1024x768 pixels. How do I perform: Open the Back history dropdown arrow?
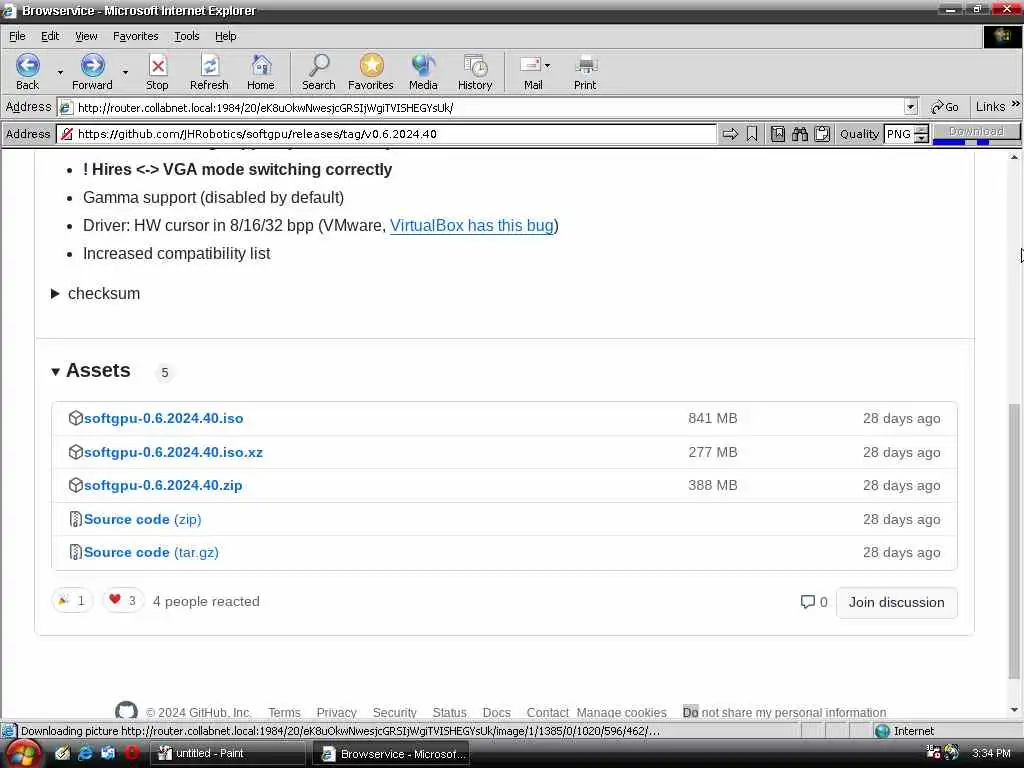[60, 72]
